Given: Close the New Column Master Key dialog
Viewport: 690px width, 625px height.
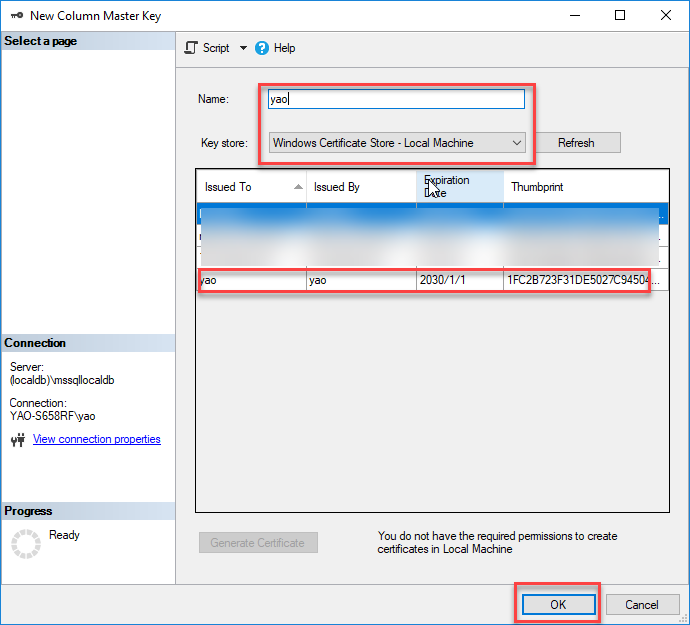Looking at the screenshot, I should click(x=665, y=15).
